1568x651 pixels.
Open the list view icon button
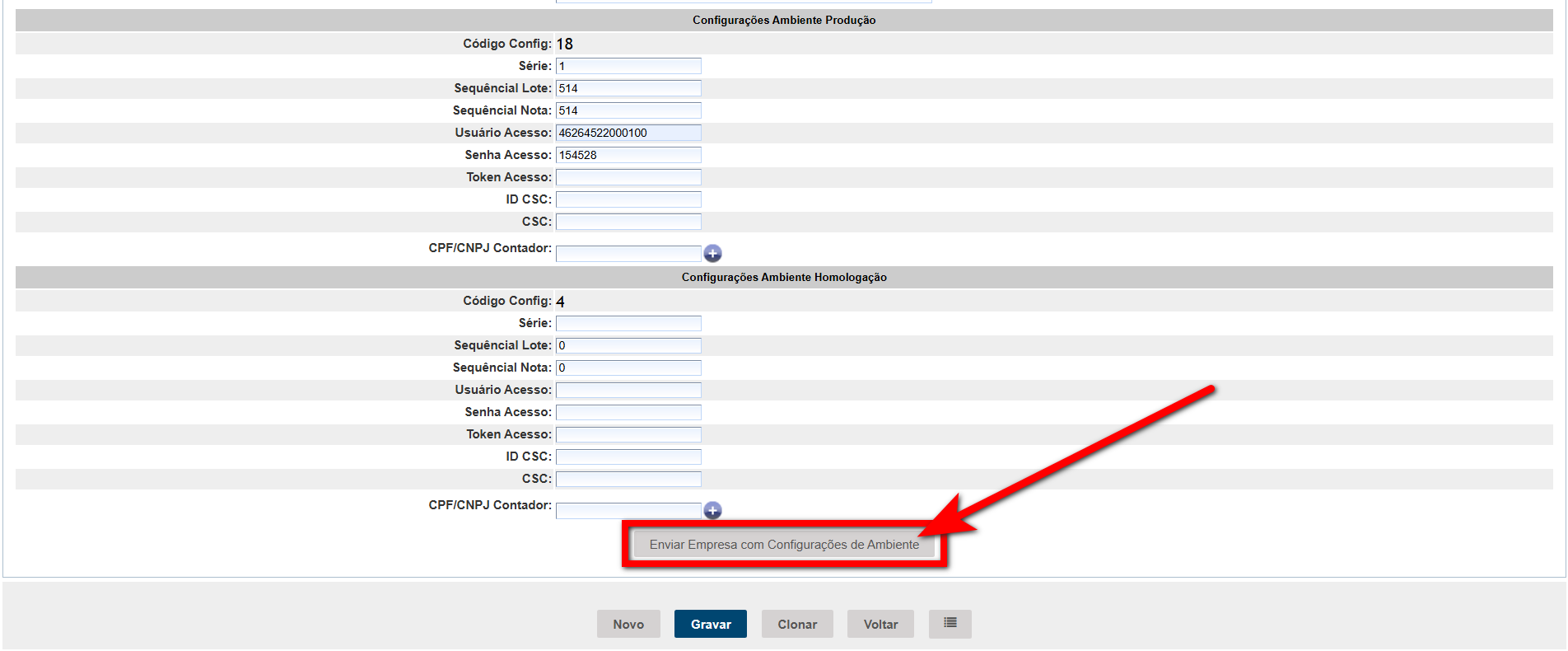[x=950, y=624]
